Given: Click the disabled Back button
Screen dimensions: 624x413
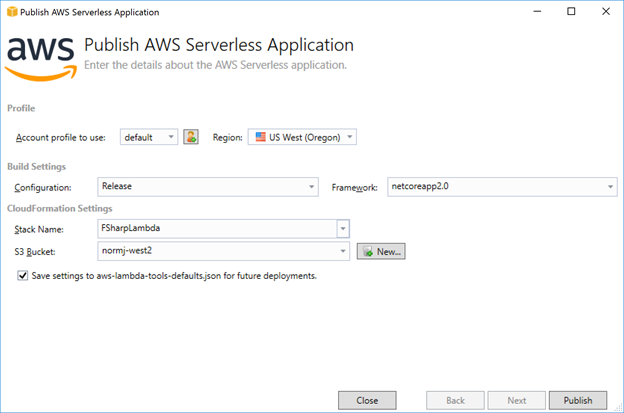Looking at the screenshot, I should 455,400.
